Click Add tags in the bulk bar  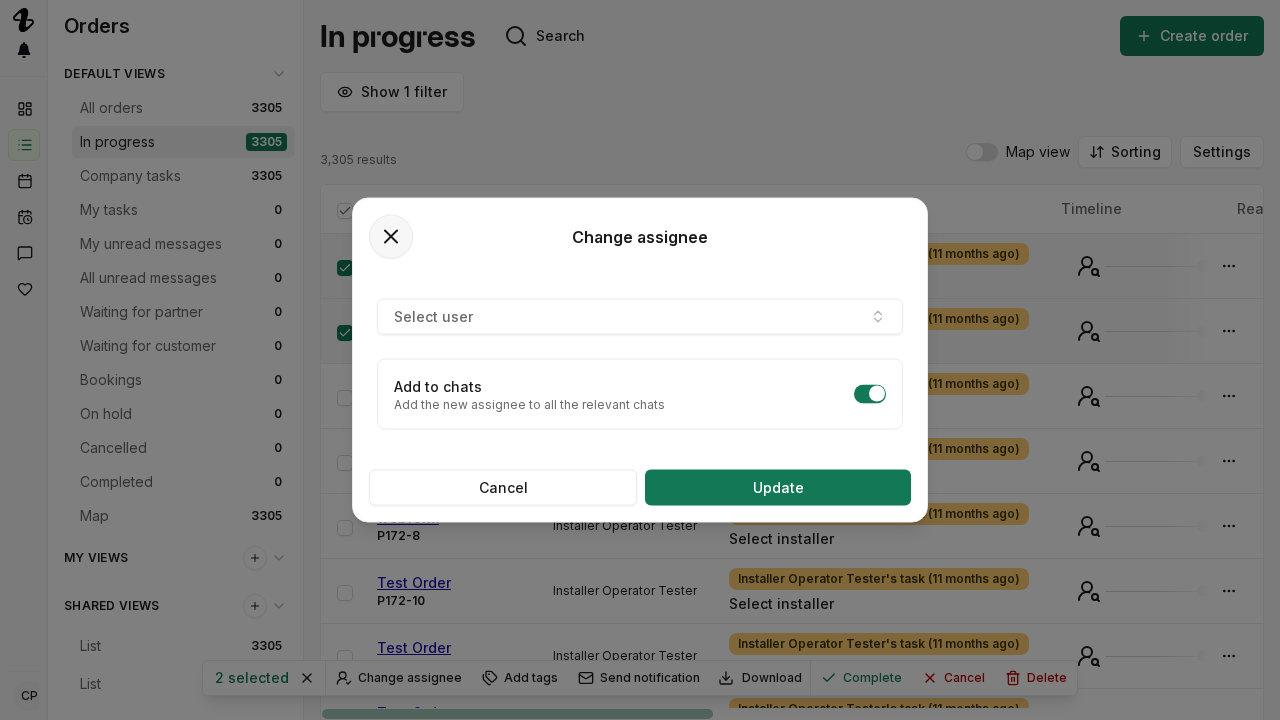click(520, 678)
